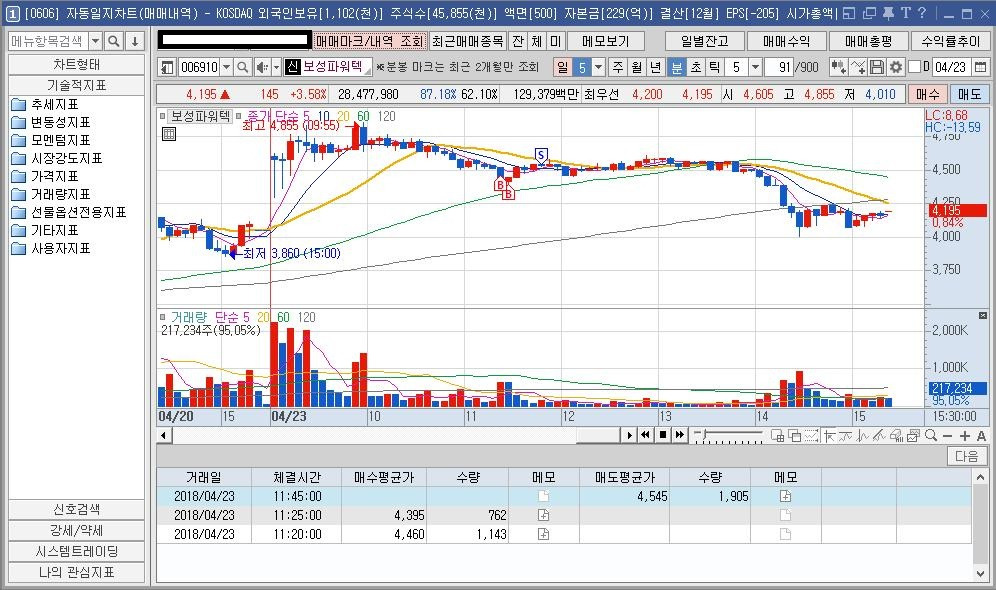Open the 차트형태 panel tab
This screenshot has width=996, height=590.
[76, 65]
